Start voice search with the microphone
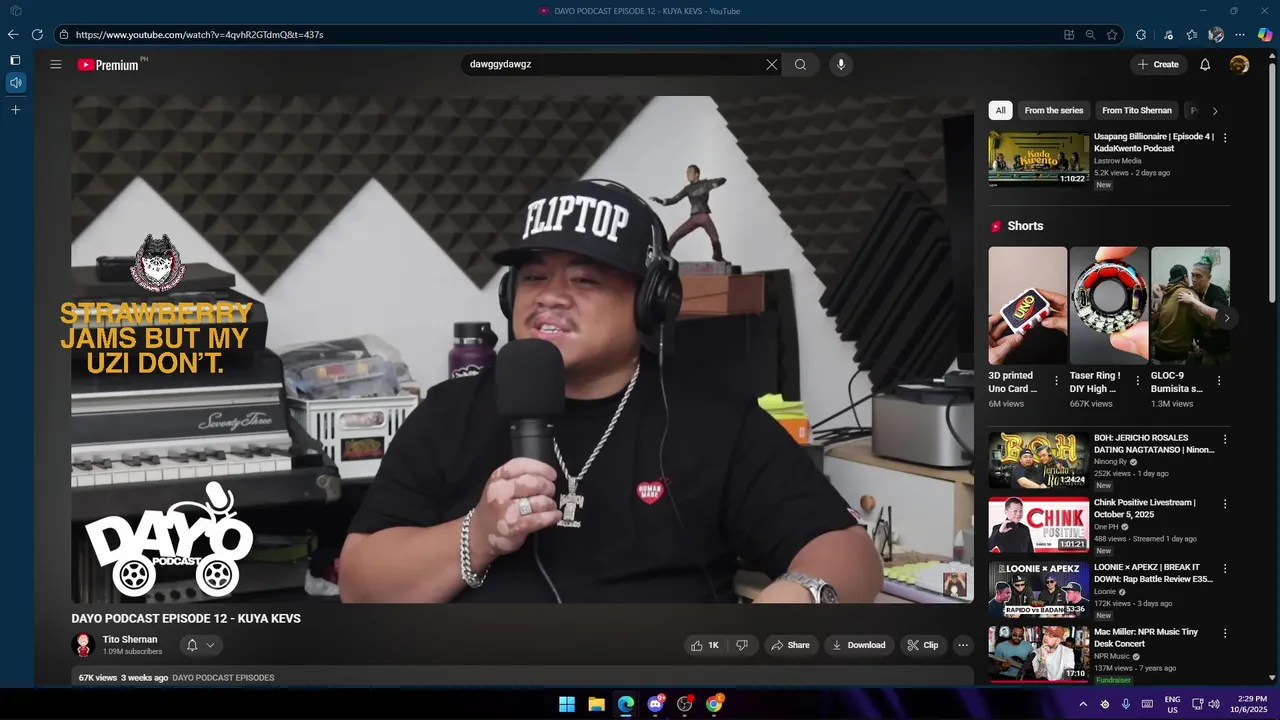The height and width of the screenshot is (720, 1280). click(x=841, y=64)
